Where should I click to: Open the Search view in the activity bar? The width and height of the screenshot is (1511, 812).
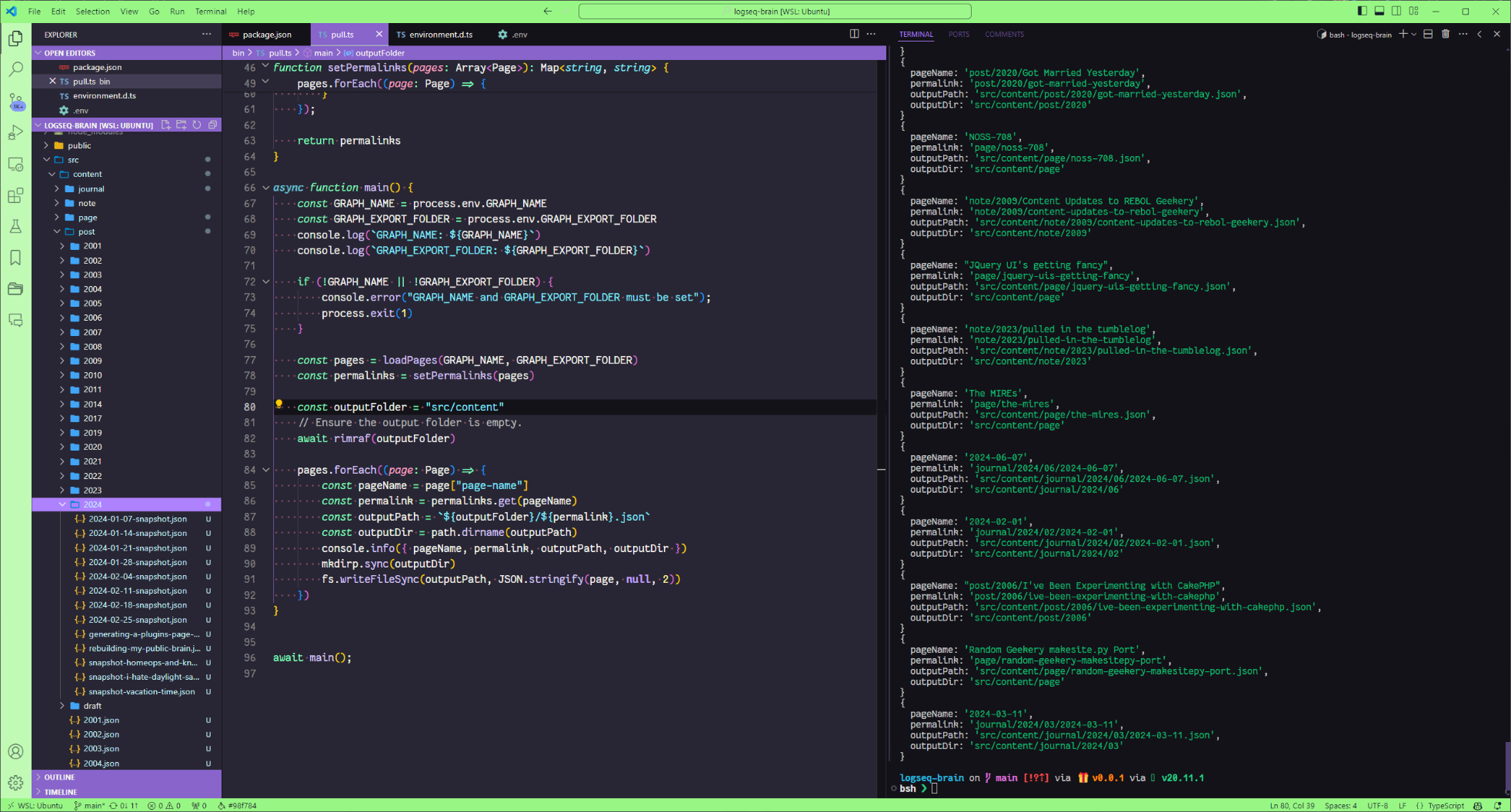point(15,69)
